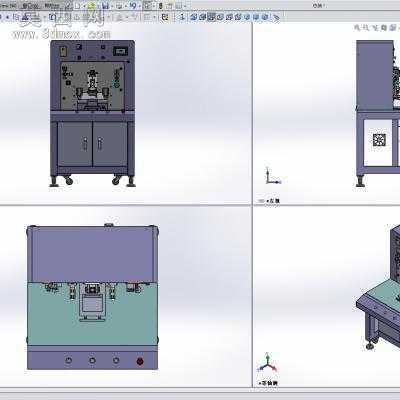Switch to Dimetric standard view icon
Viewport: 400px width, 400px height.
265,17
